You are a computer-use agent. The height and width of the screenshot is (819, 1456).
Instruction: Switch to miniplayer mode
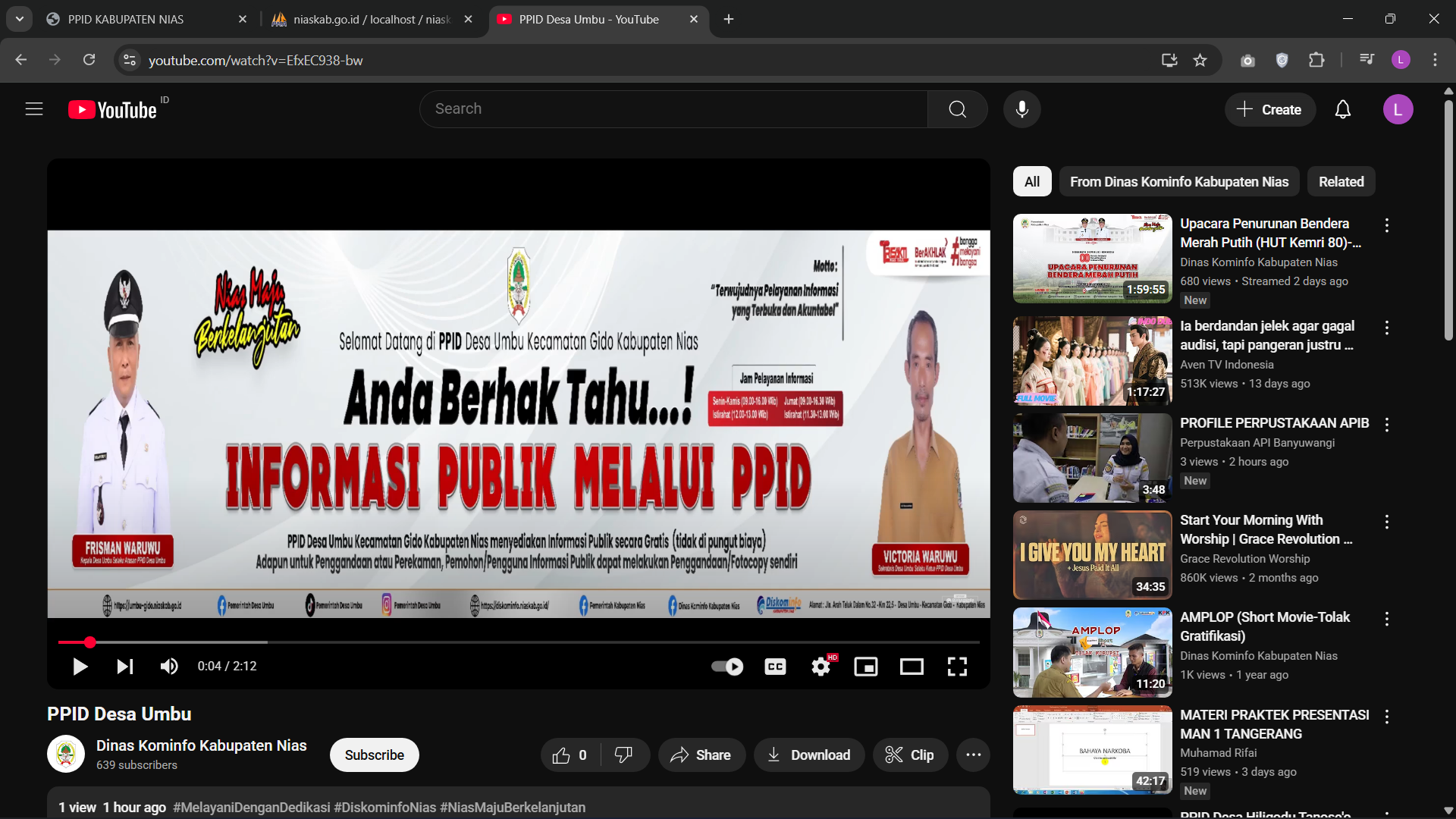click(x=866, y=667)
